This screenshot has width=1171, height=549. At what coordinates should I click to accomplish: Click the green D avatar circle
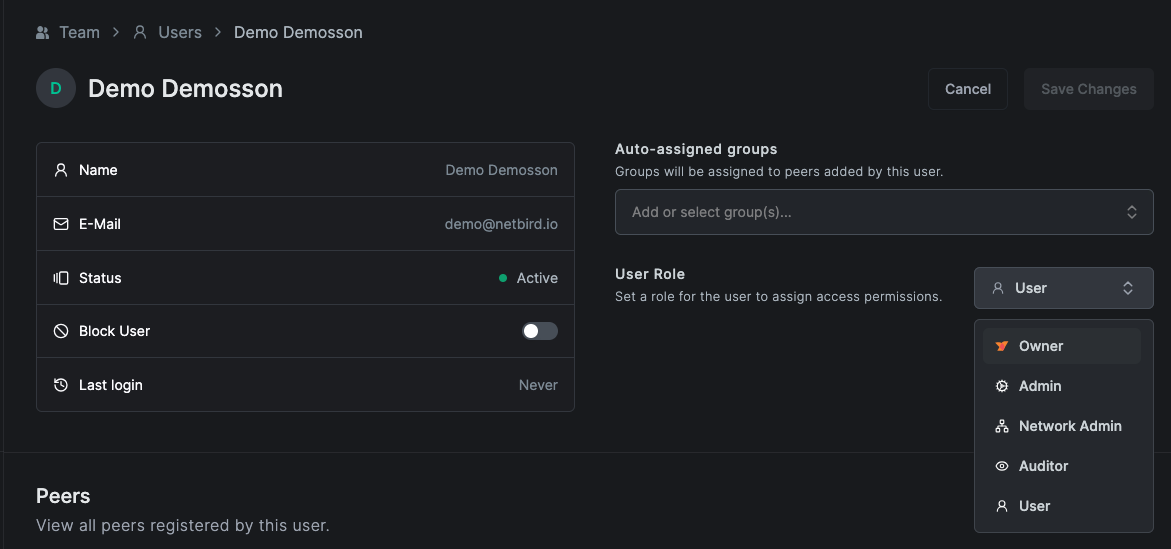[x=56, y=88]
